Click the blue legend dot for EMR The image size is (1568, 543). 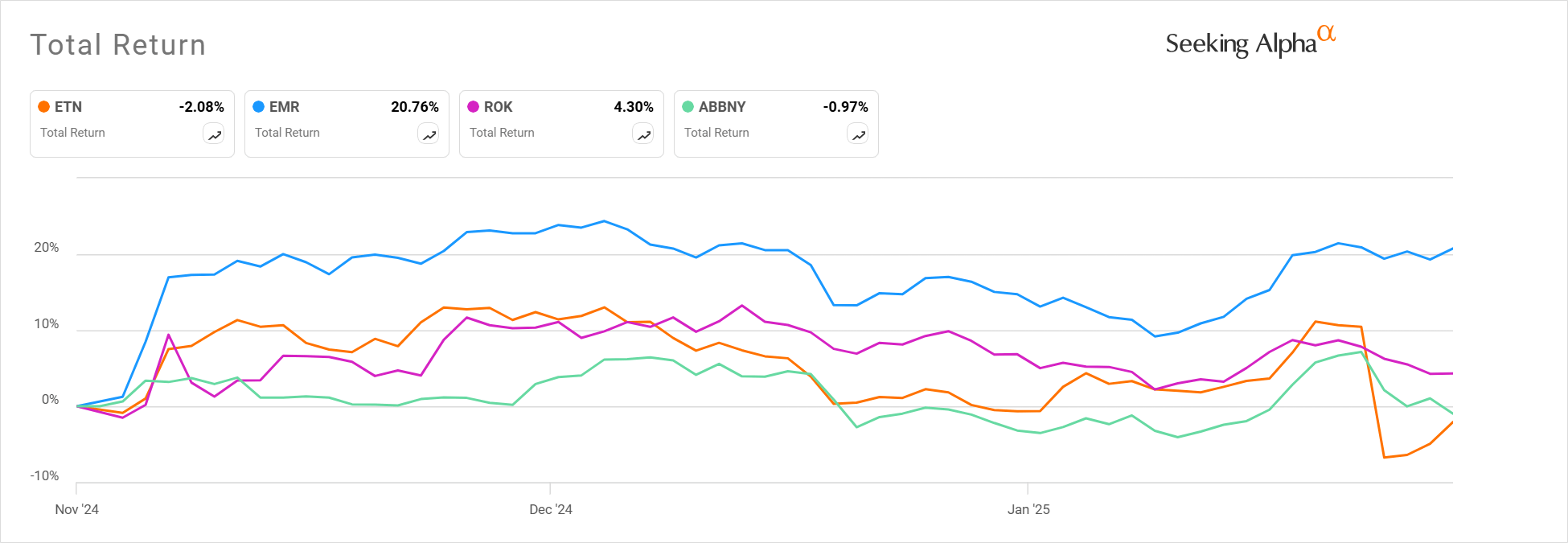tap(259, 106)
